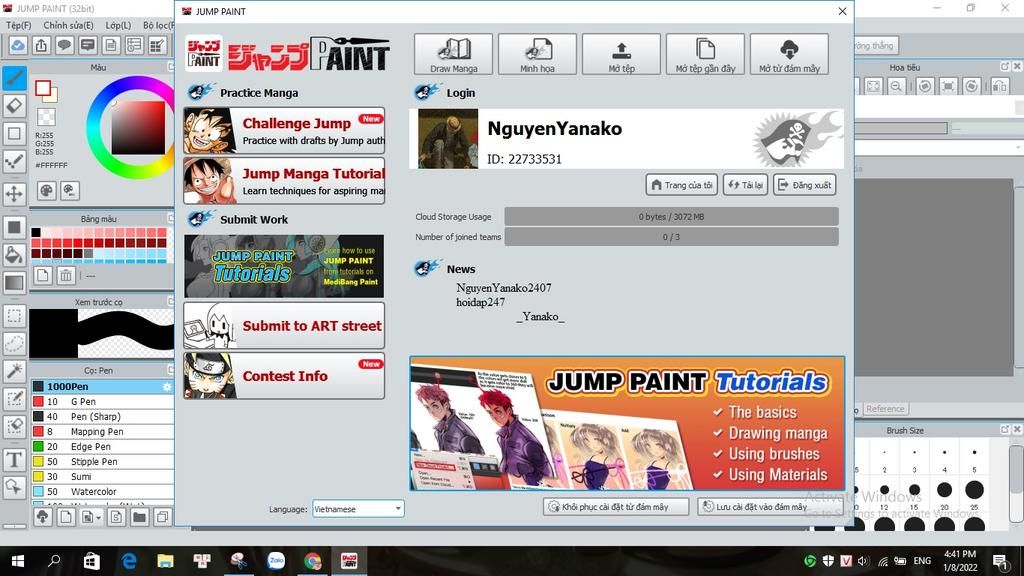The height and width of the screenshot is (576, 1024).
Task: Select the rectangular Select tool
Action: pos(14,316)
